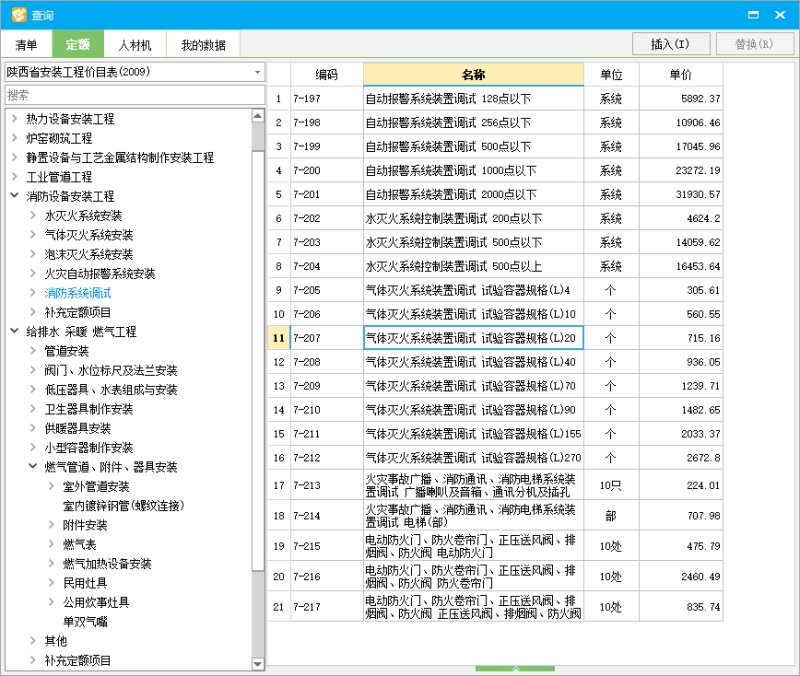Image resolution: width=800 pixels, height=676 pixels.
Task: Collapse the 消防设备安装工程 tree node
Action: coord(14,196)
